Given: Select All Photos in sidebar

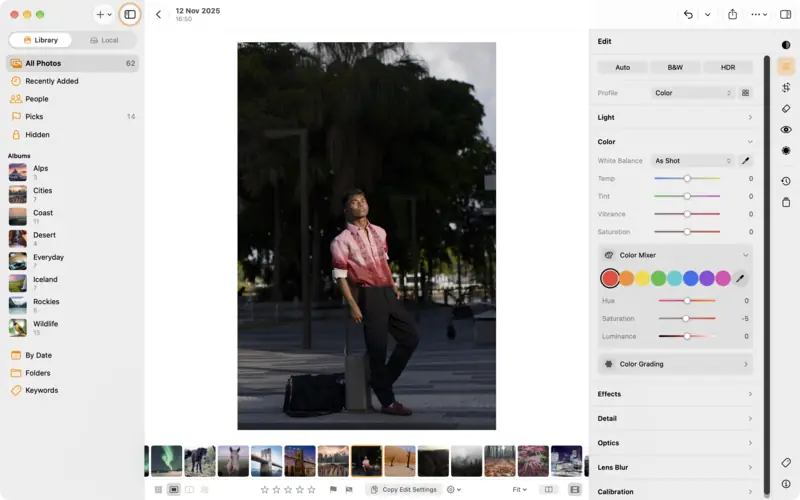Looking at the screenshot, I should pyautogui.click(x=72, y=63).
